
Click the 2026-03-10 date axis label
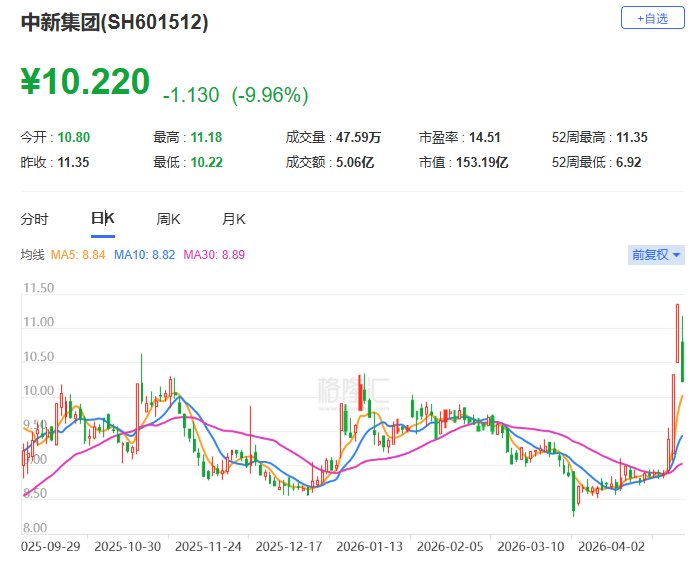531,546
